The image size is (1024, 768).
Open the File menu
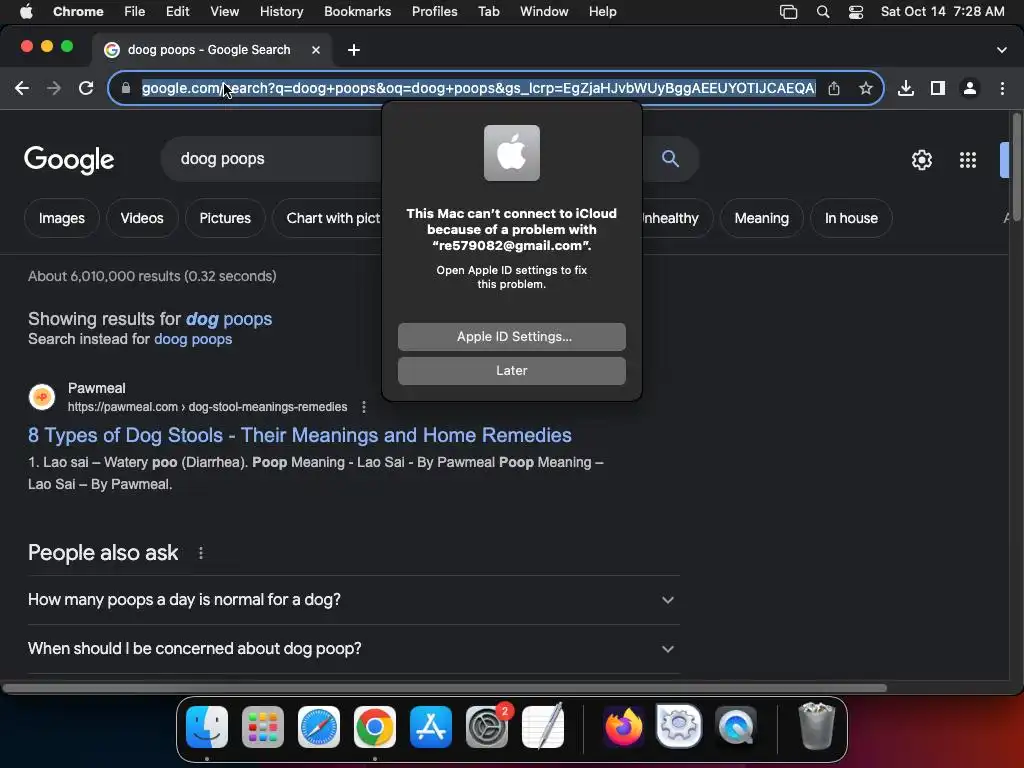[135, 12]
